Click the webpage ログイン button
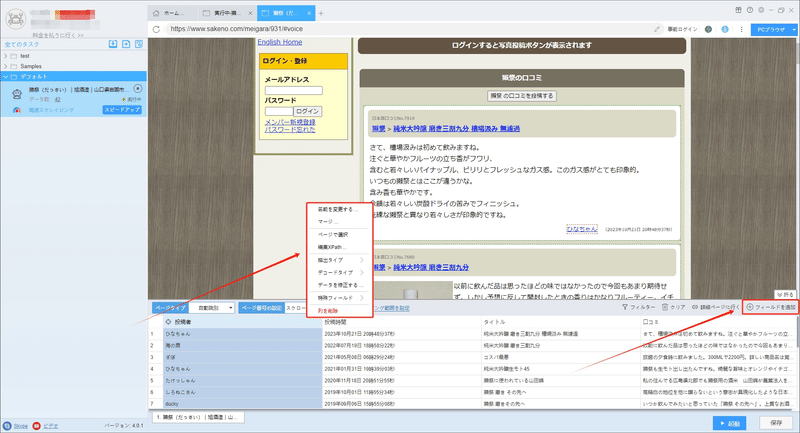 (308, 111)
